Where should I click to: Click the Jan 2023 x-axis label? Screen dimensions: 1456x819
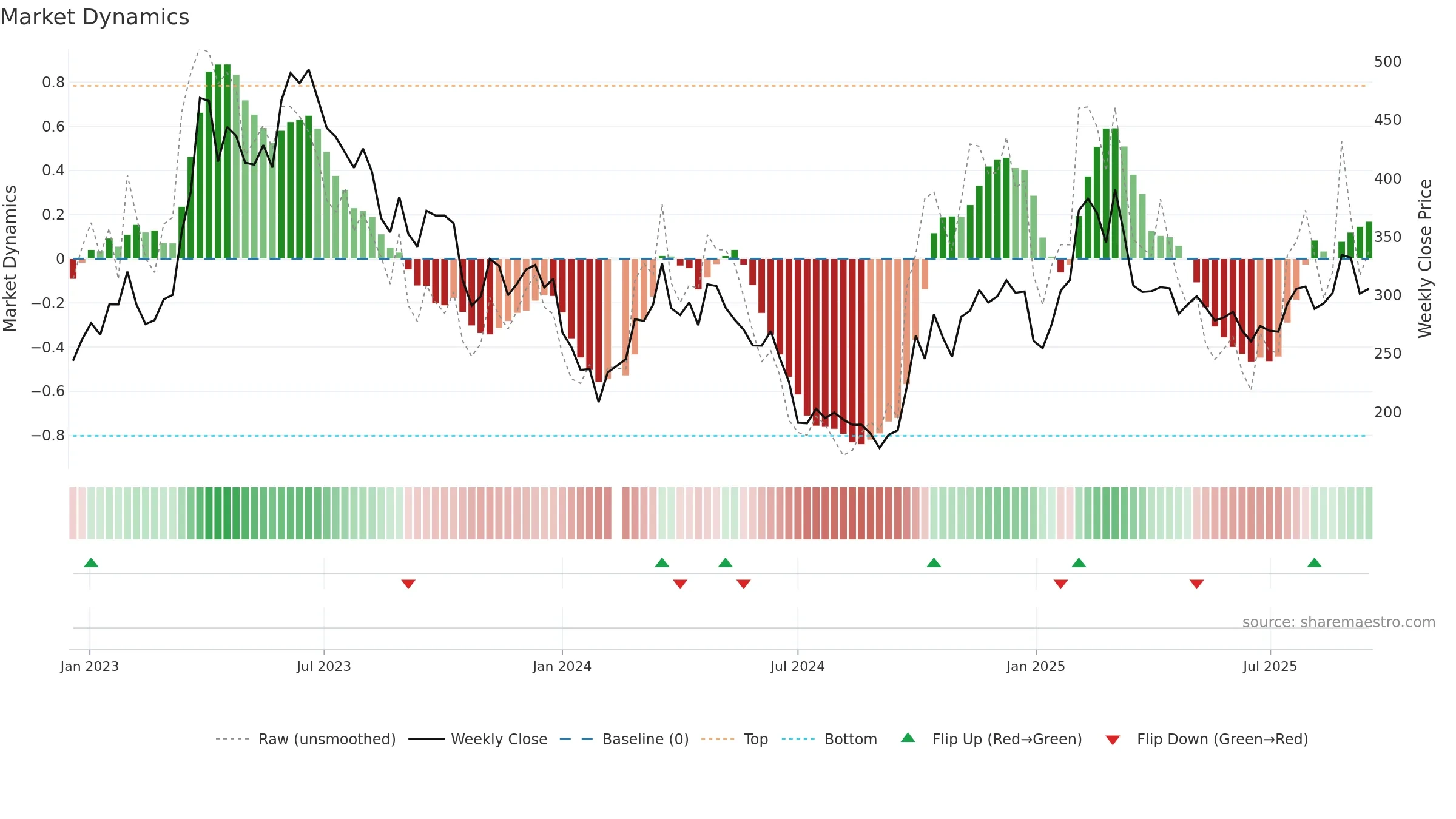[x=90, y=666]
